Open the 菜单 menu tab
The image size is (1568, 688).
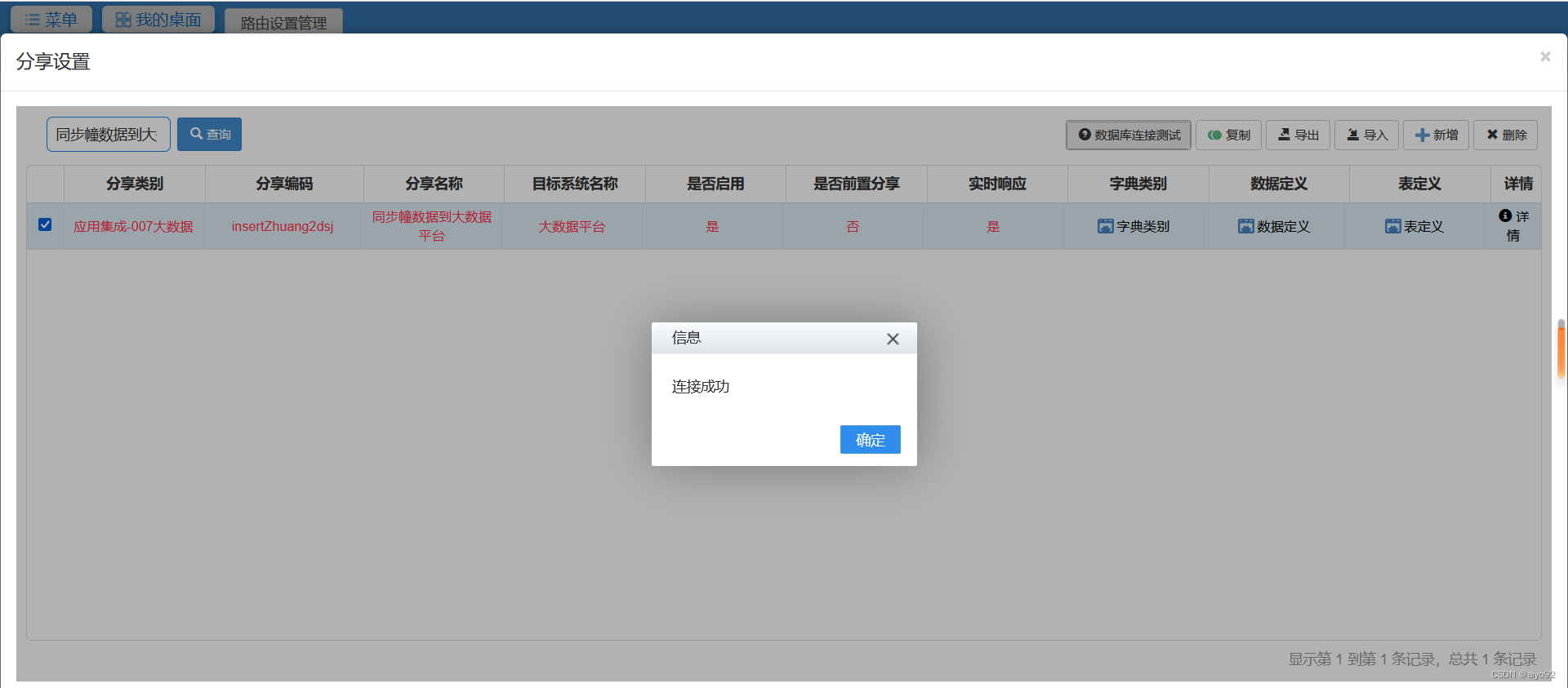tap(51, 19)
